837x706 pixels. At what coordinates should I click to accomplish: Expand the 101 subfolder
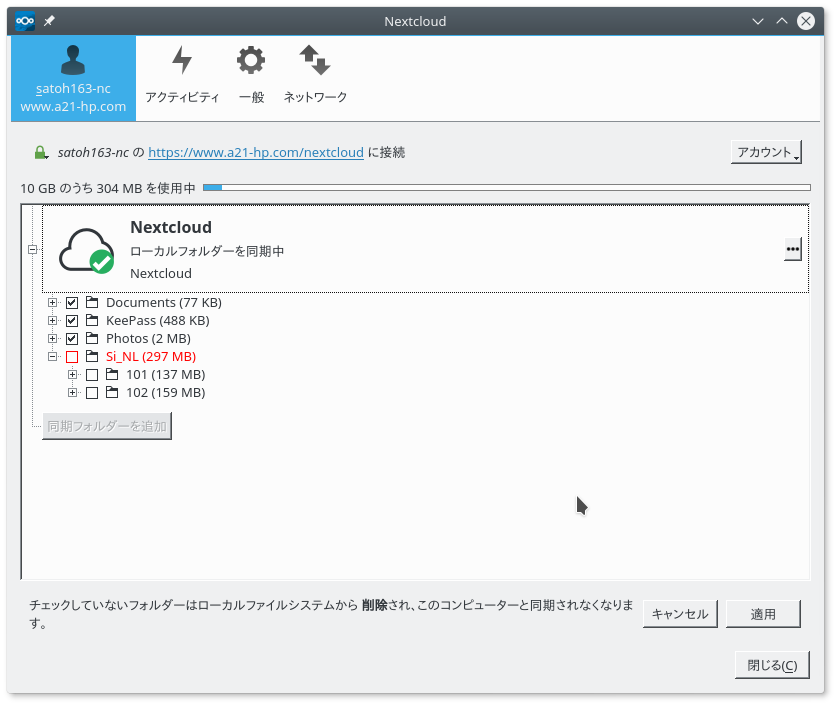coord(73,375)
